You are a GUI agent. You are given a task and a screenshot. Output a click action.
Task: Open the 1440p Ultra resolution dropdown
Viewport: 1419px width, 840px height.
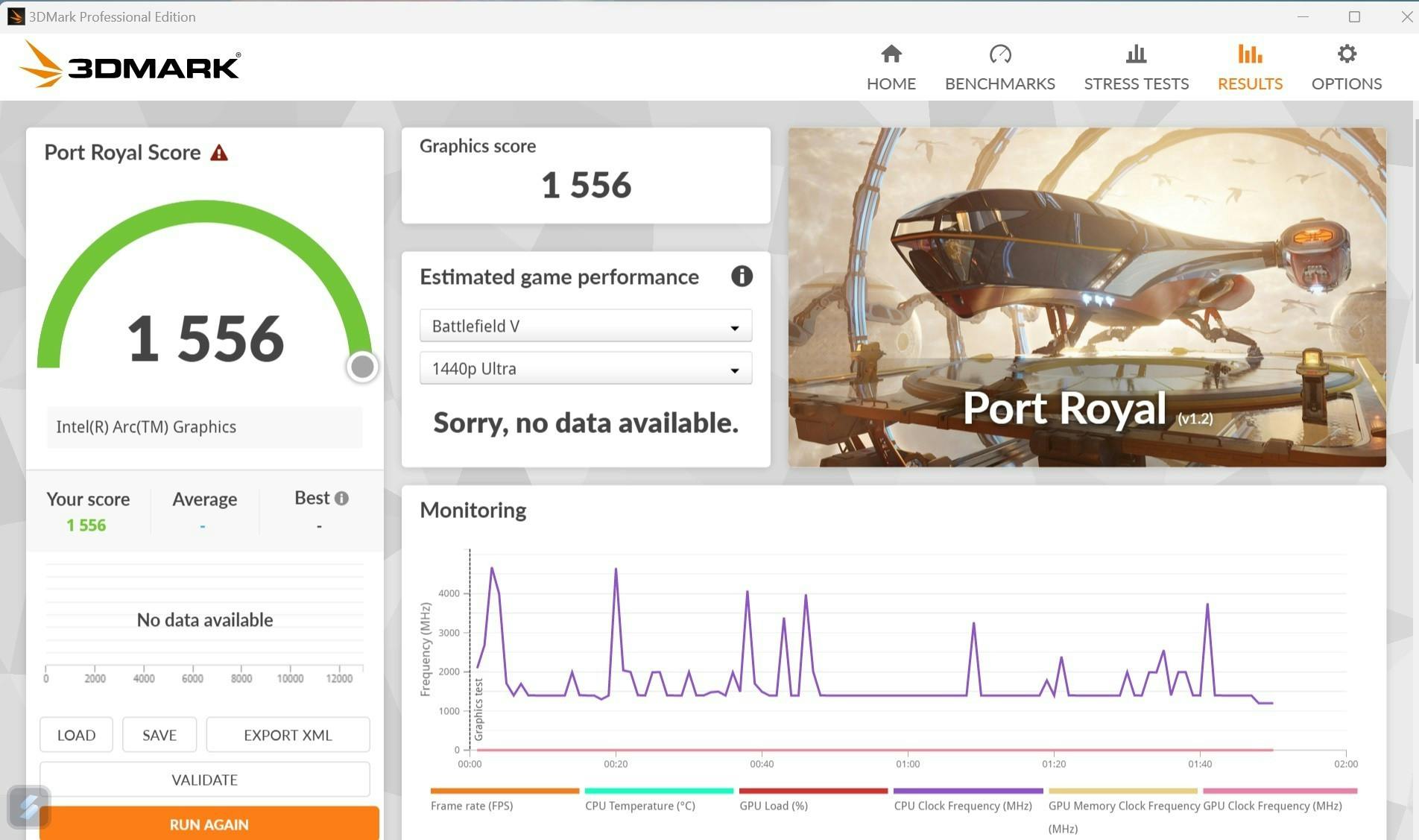[x=585, y=369]
